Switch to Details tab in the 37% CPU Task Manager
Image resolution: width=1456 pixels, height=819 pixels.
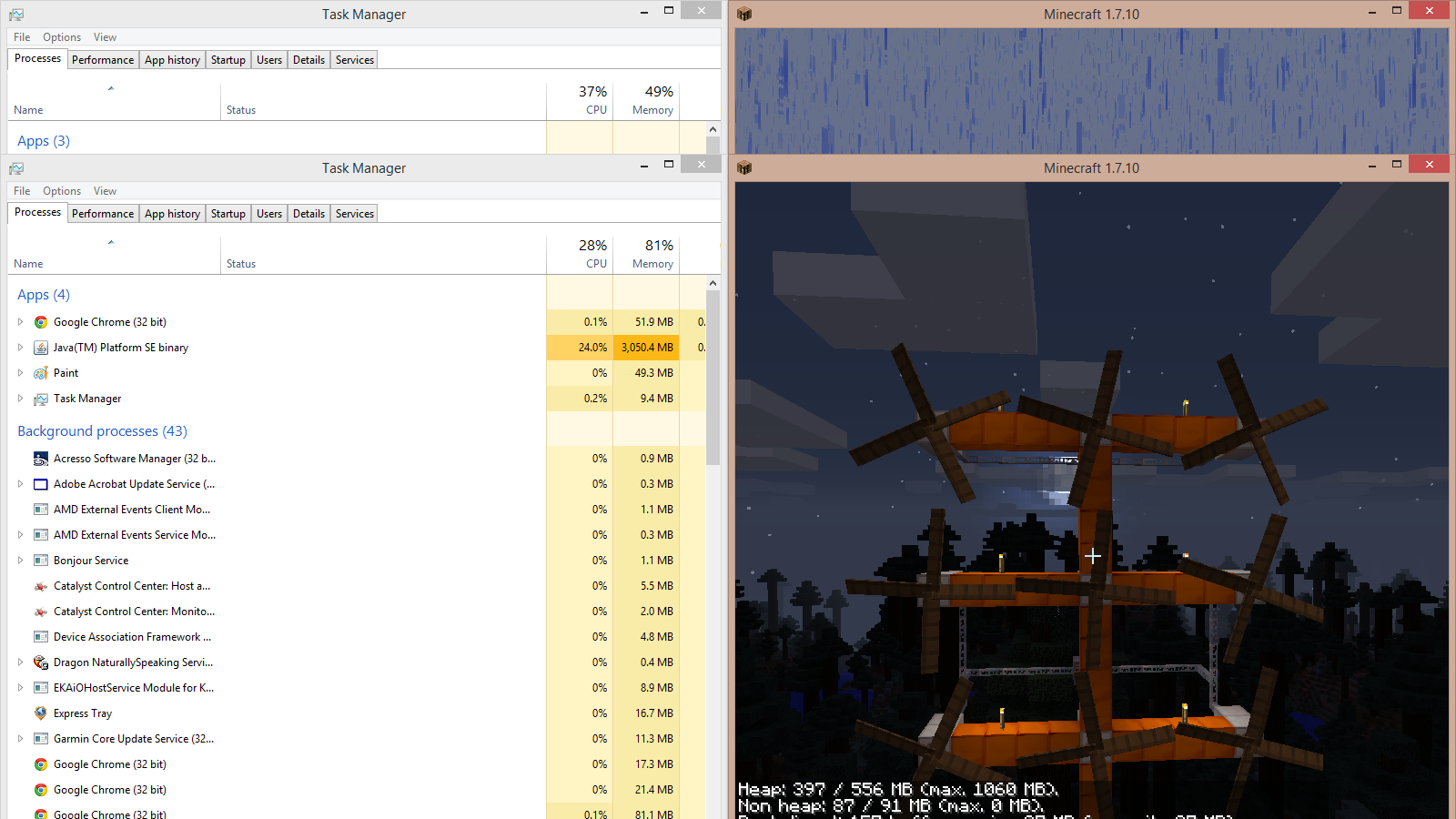308,60
